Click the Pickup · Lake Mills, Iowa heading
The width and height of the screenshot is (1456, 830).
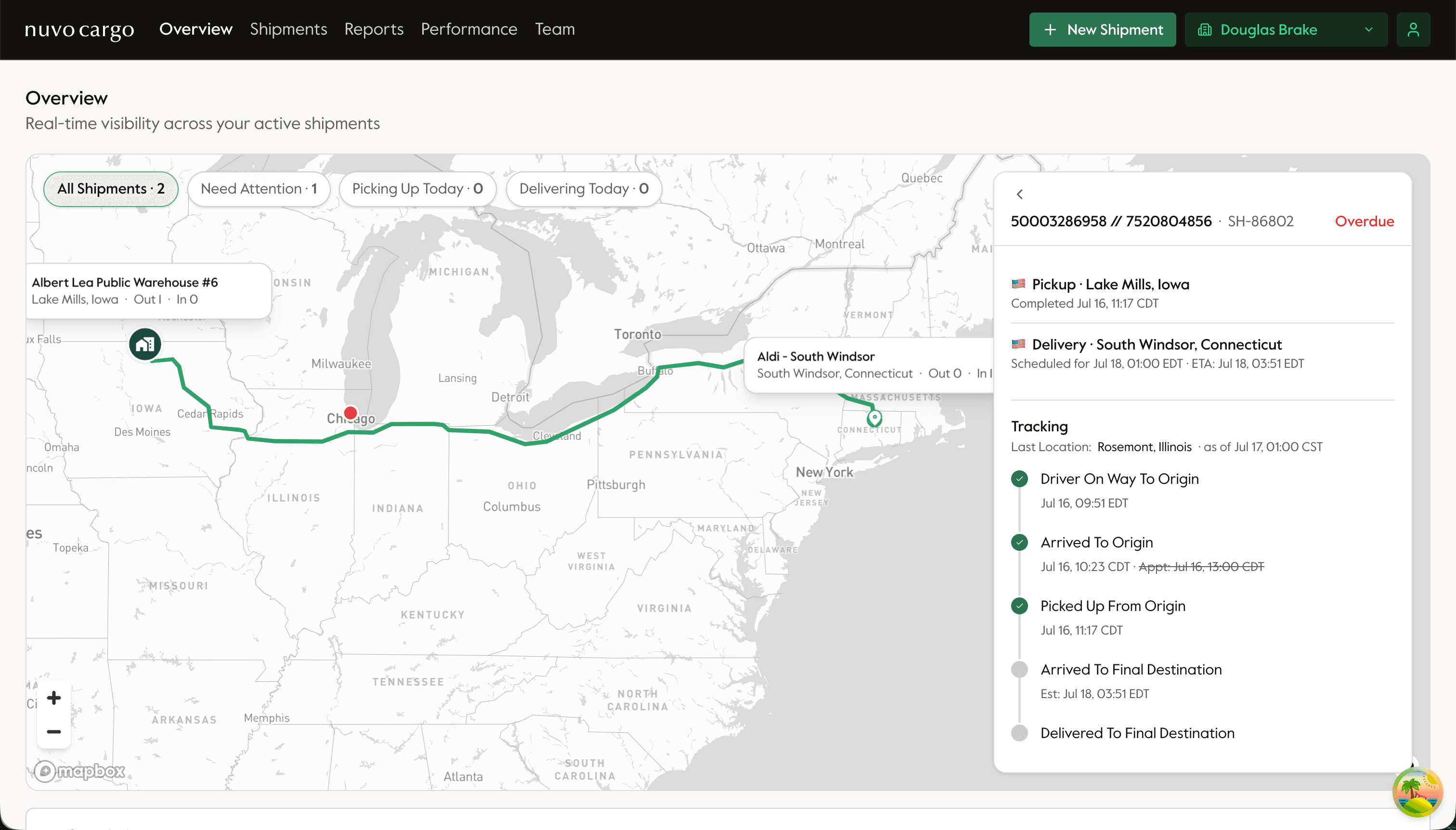coord(1110,284)
